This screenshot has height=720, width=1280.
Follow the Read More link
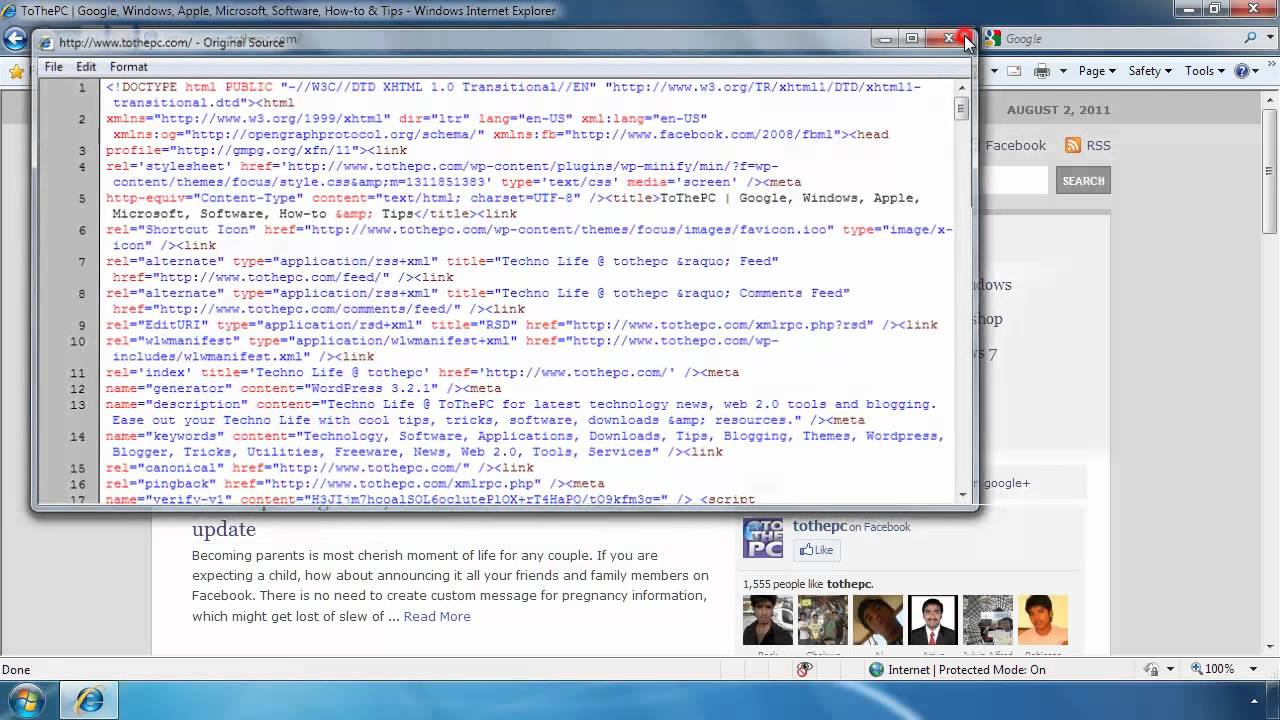(437, 616)
